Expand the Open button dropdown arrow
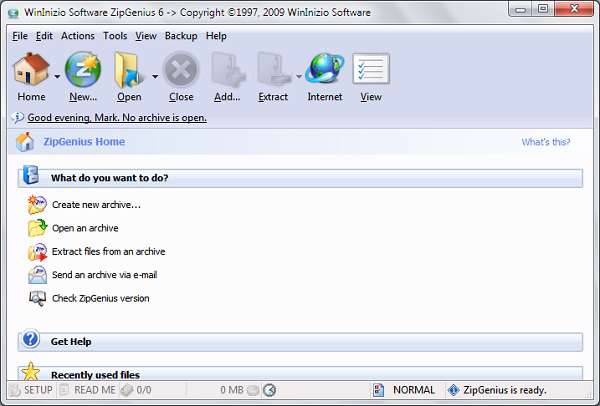Viewport: 600px width, 406px height. pos(155,77)
